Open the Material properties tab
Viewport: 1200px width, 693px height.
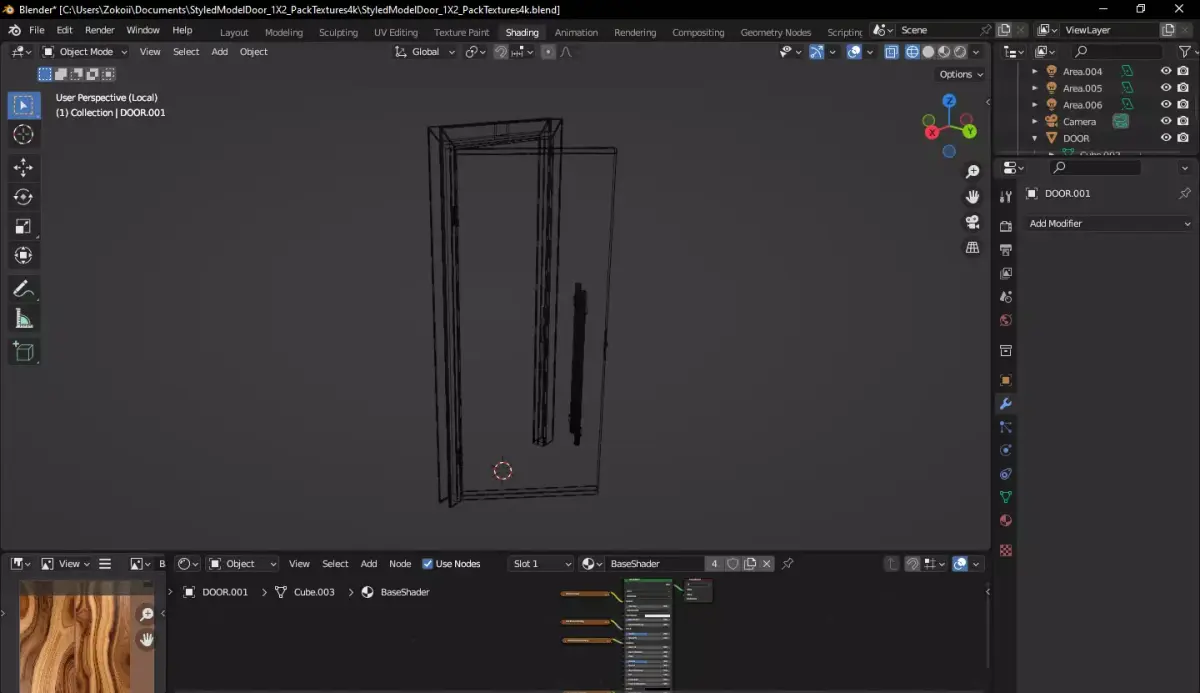coord(1006,520)
